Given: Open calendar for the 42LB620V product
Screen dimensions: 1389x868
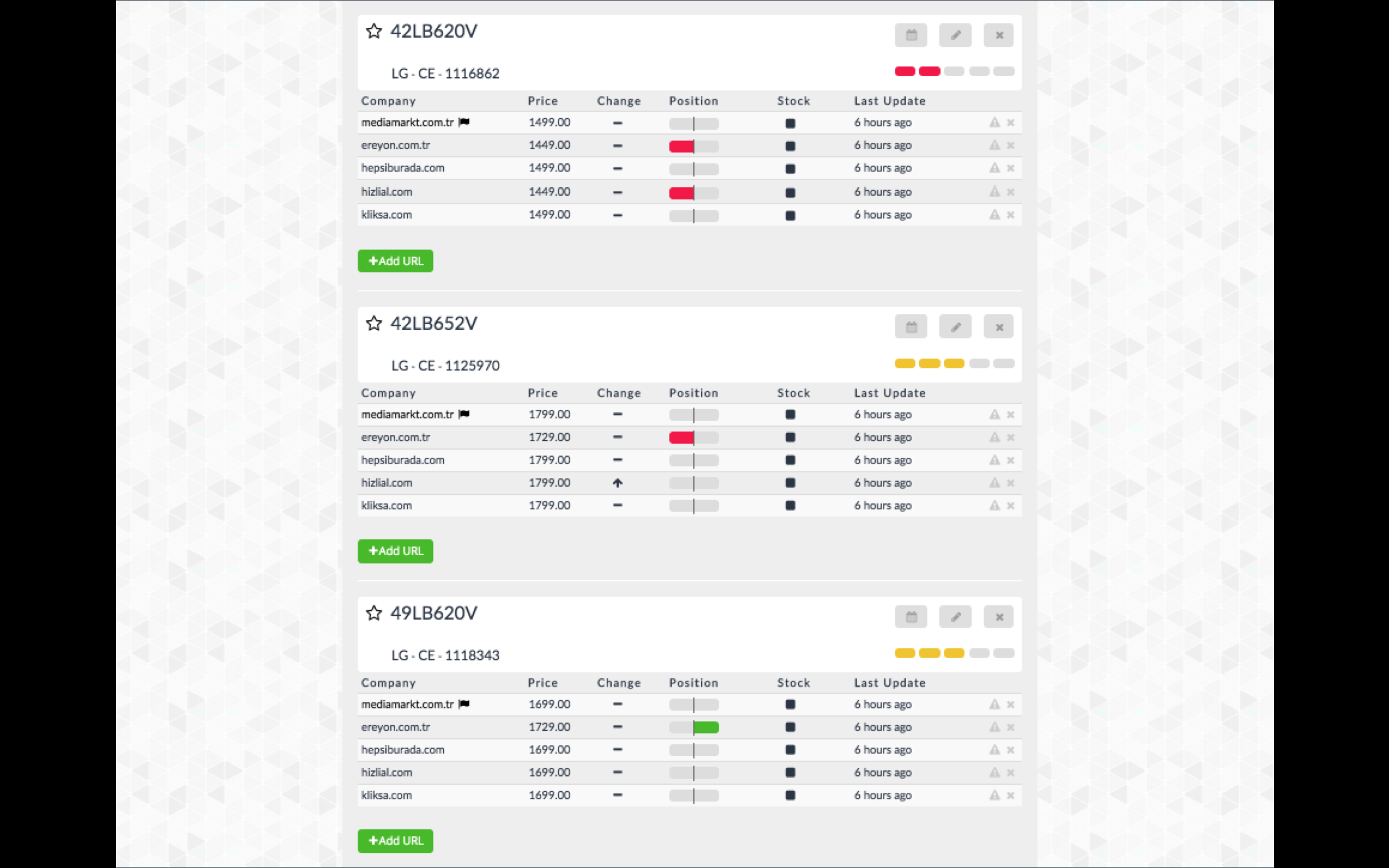Looking at the screenshot, I should [911, 35].
